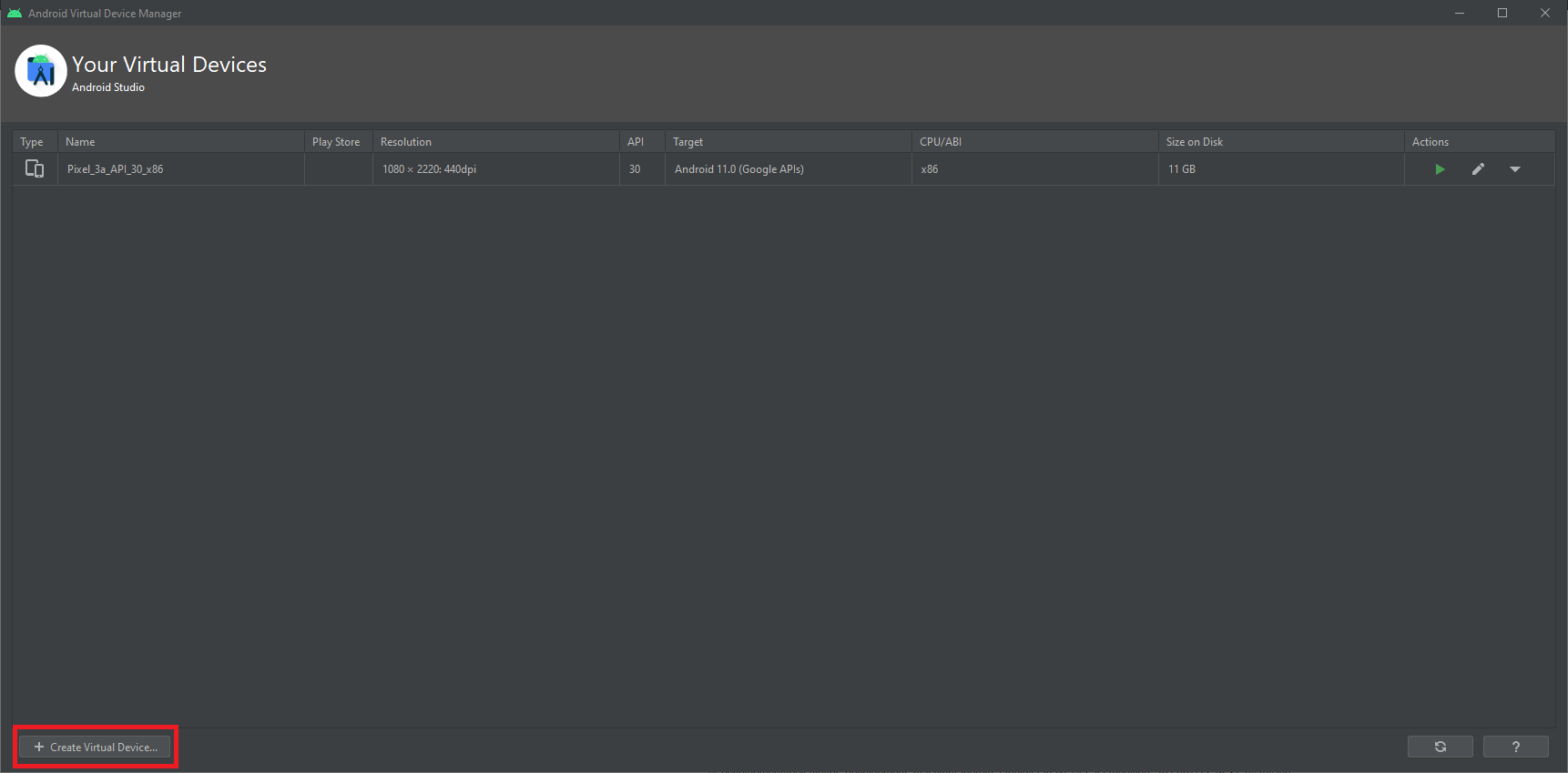Click the Actions column header

coord(1480,142)
